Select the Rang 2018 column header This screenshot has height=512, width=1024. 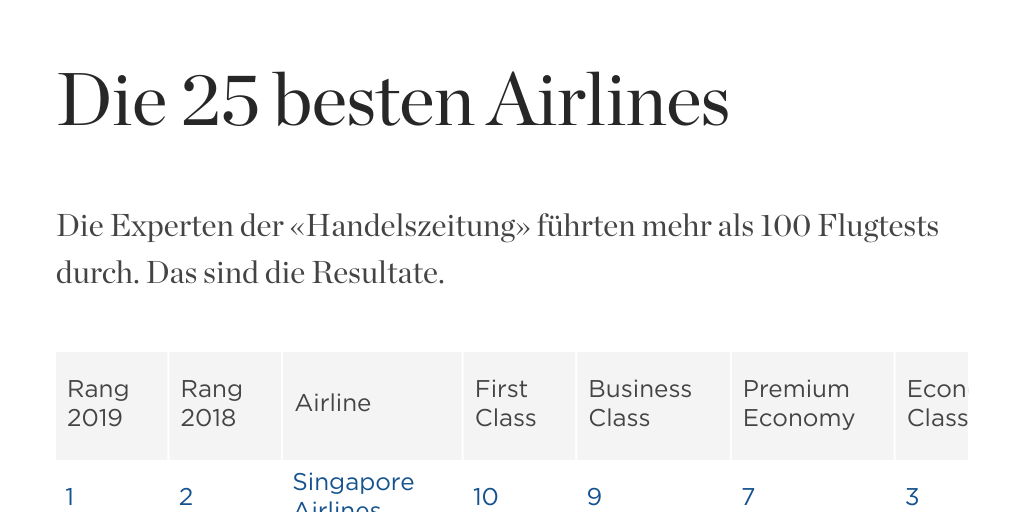click(x=212, y=403)
